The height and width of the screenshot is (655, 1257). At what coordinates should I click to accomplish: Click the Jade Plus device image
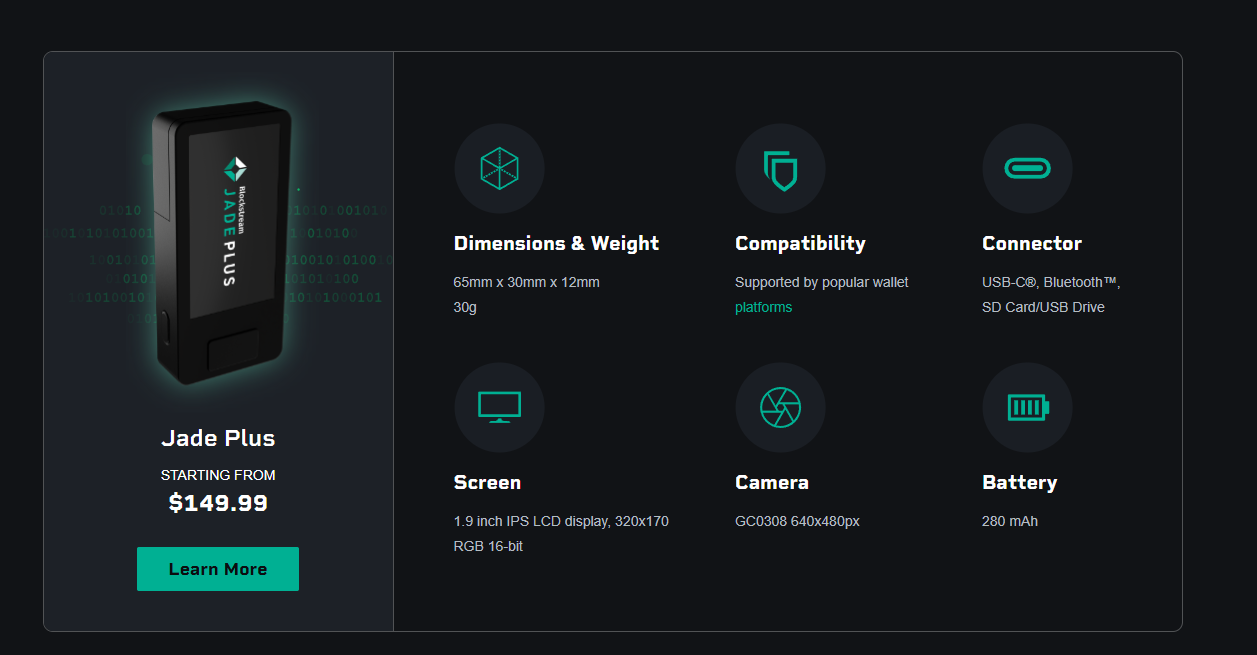pyautogui.click(x=220, y=245)
